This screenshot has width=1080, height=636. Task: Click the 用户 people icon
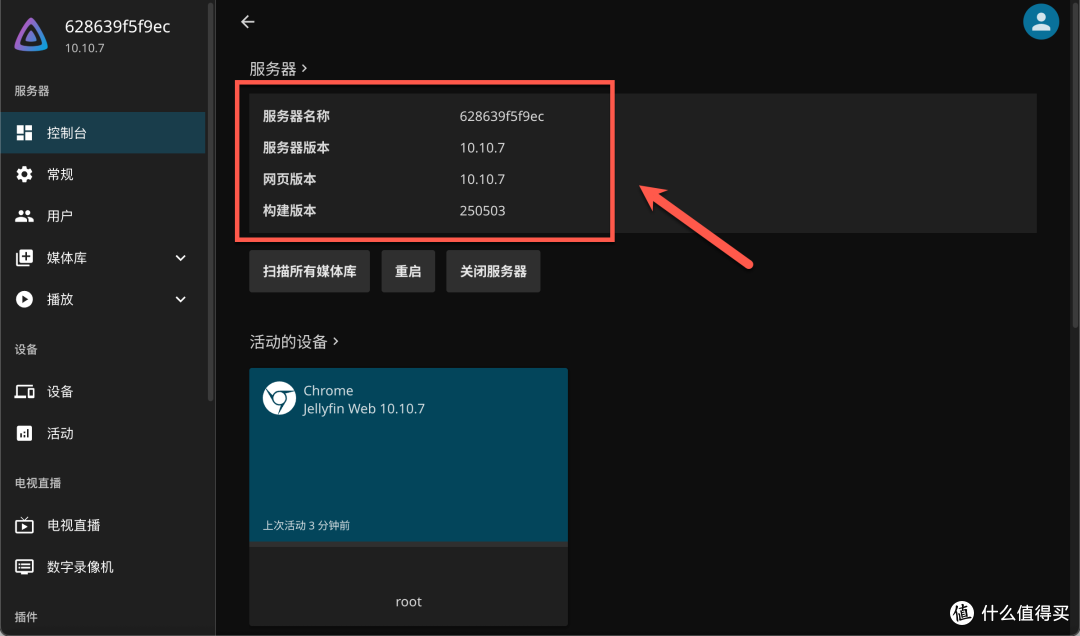click(x=24, y=216)
